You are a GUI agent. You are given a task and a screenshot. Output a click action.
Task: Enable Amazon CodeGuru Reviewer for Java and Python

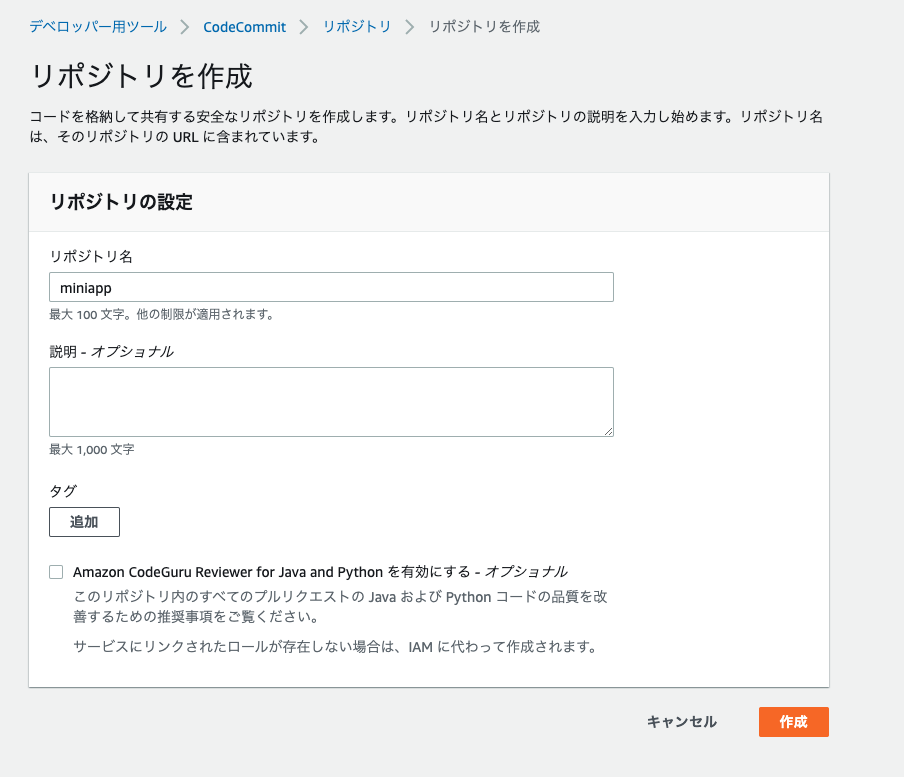[56, 571]
